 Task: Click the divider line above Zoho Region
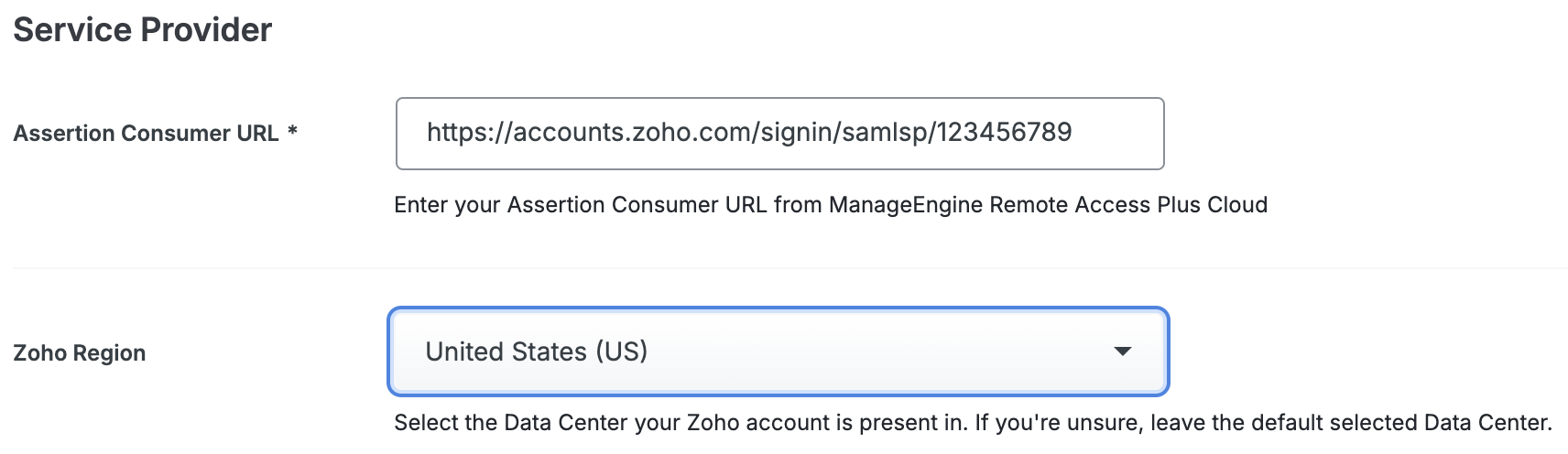788,268
